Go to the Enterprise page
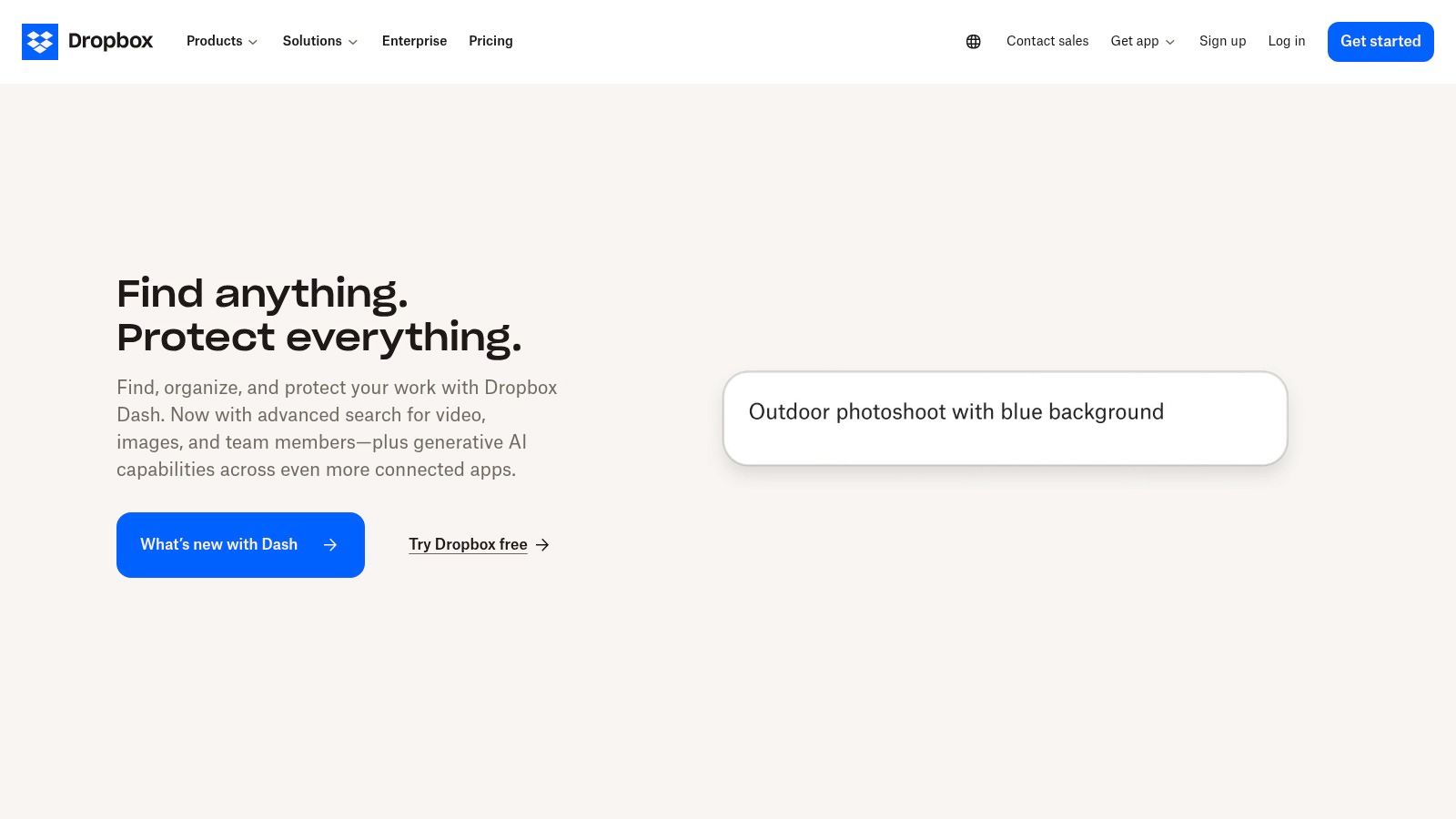This screenshot has height=819, width=1456. (414, 41)
